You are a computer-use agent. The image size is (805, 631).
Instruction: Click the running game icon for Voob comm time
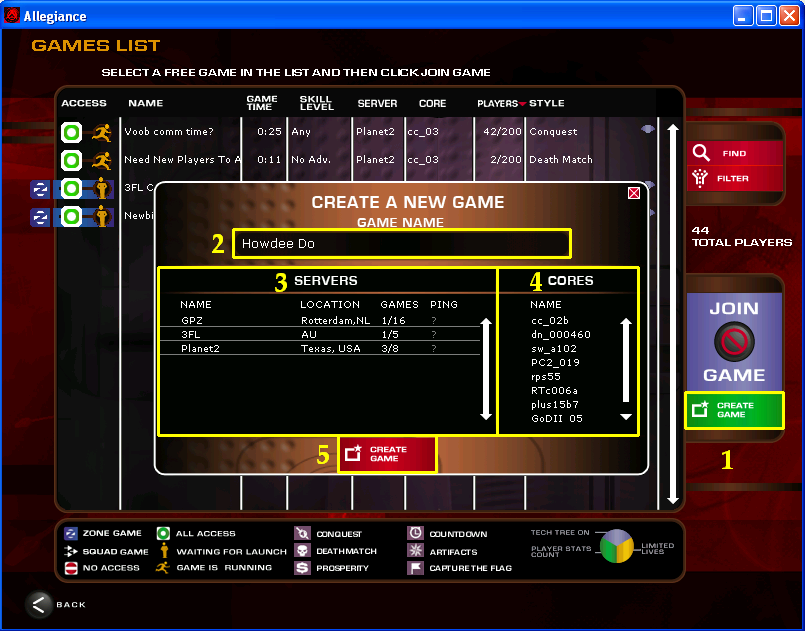101,132
